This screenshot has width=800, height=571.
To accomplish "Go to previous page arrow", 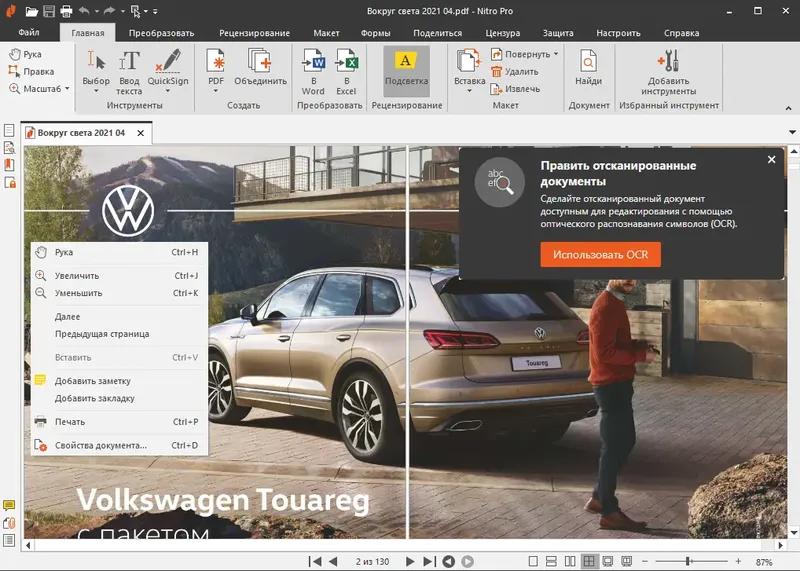I will coord(333,561).
